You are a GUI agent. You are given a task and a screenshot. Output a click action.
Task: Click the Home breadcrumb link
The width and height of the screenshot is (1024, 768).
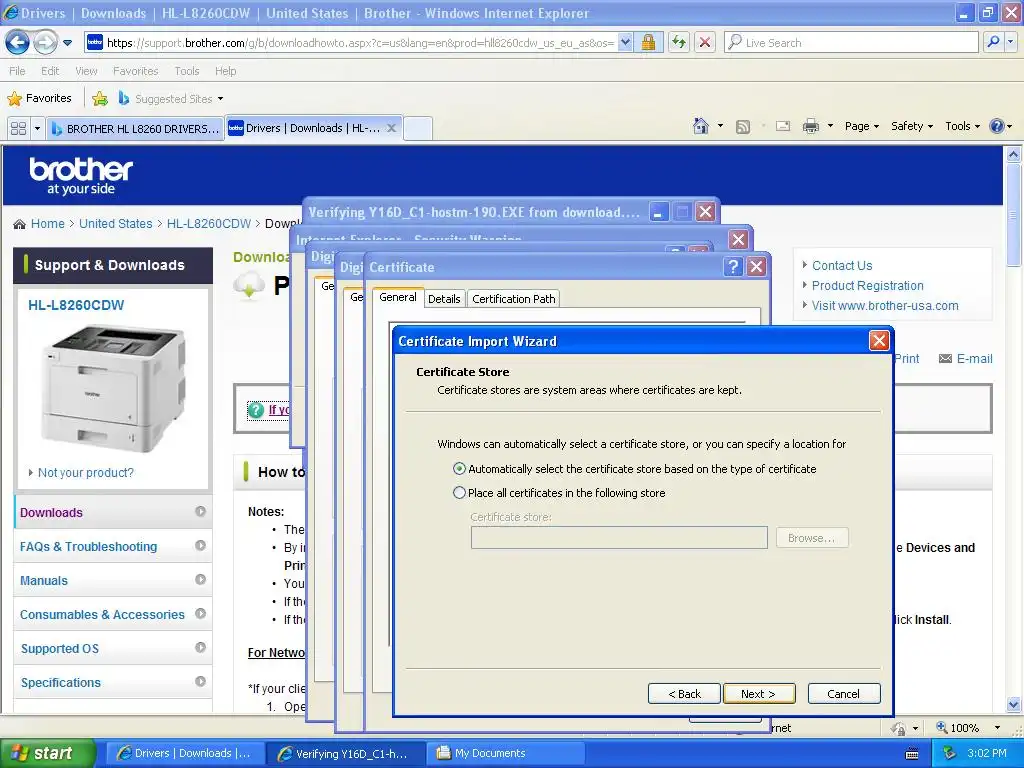48,223
